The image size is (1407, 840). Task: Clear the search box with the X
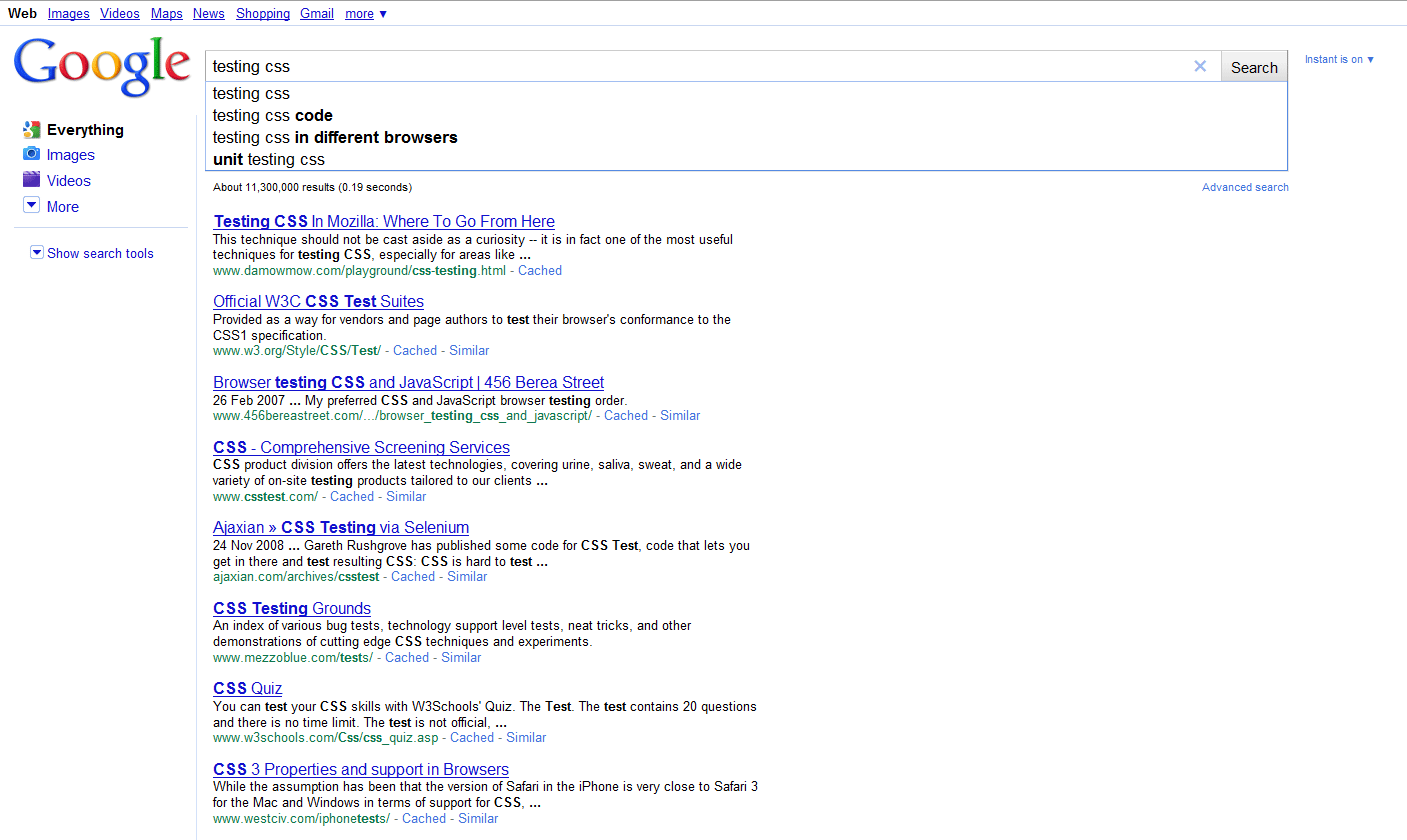(x=1200, y=66)
